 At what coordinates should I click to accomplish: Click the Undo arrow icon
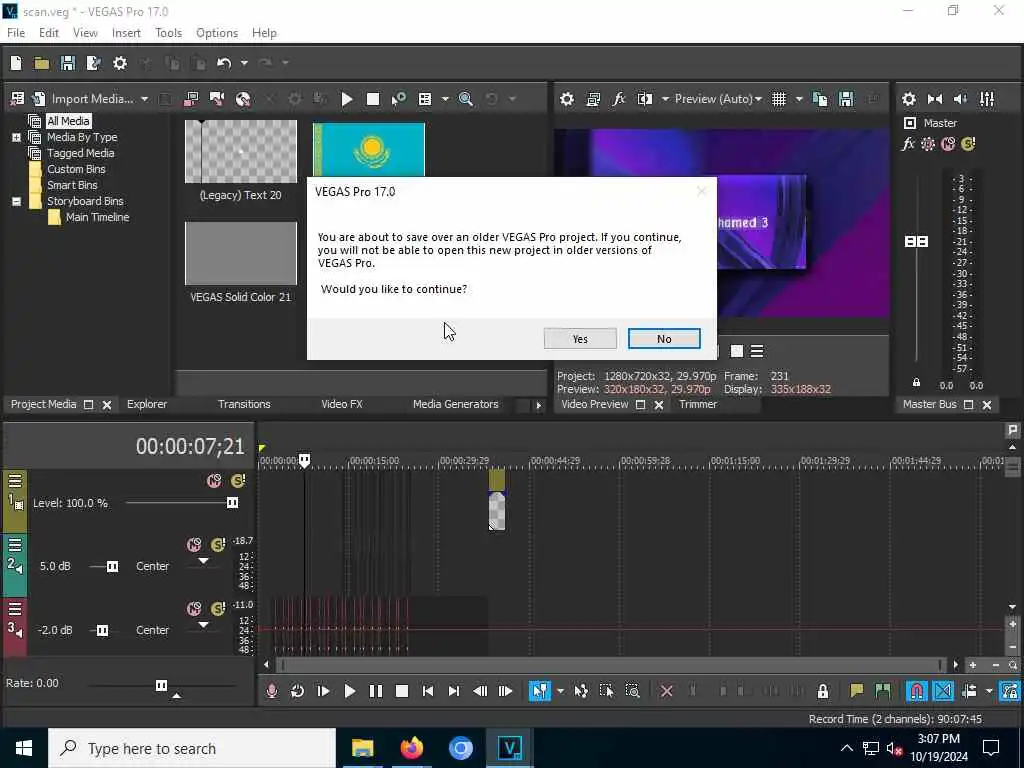[x=224, y=63]
